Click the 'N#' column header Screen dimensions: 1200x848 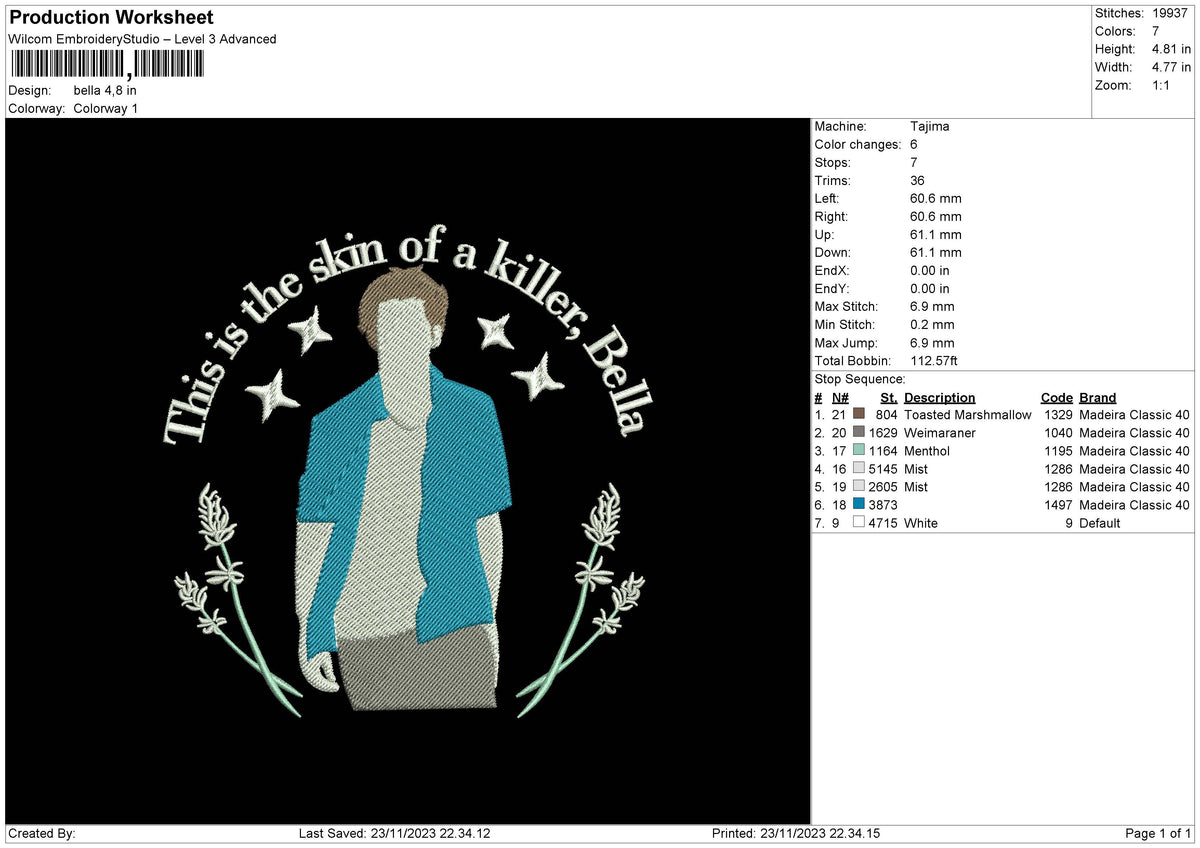[840, 397]
